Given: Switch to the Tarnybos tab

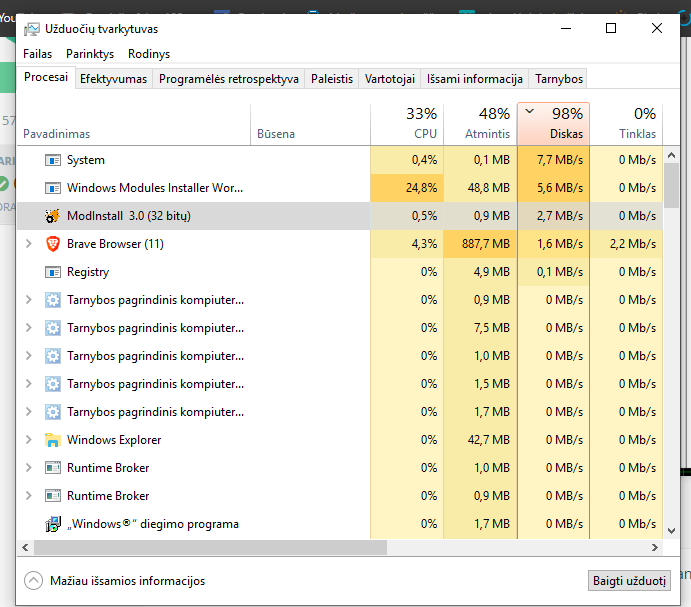Looking at the screenshot, I should (559, 79).
